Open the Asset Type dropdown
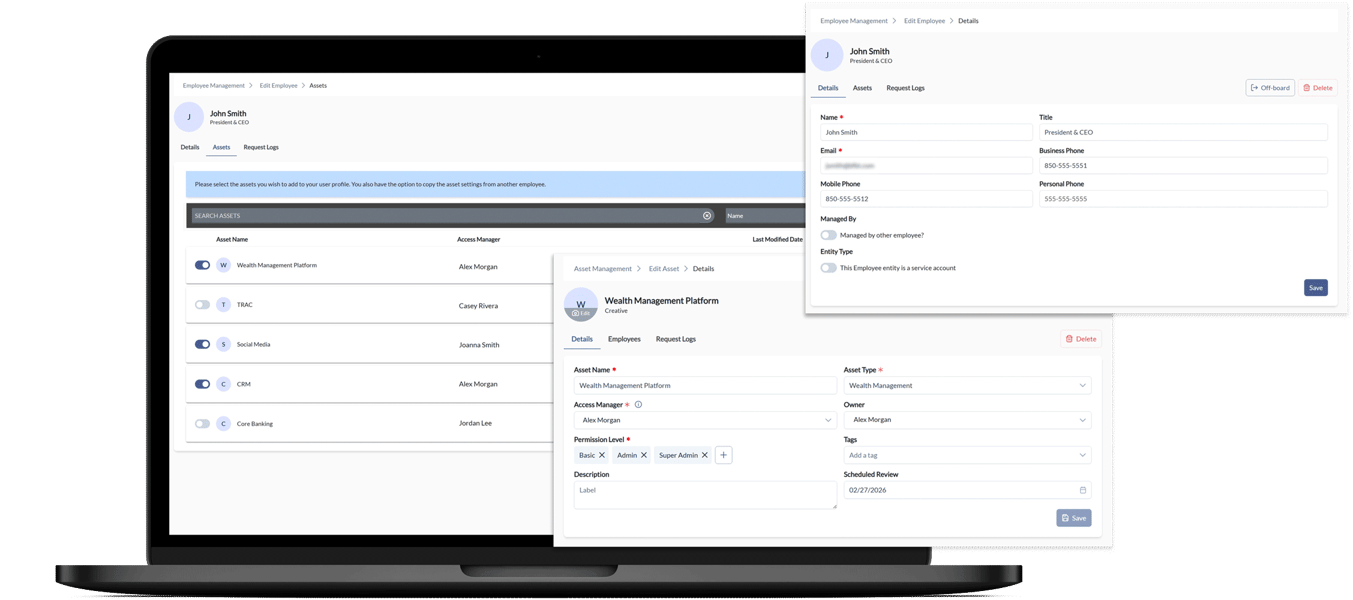This screenshot has height=600, width=1353. 1084,384
